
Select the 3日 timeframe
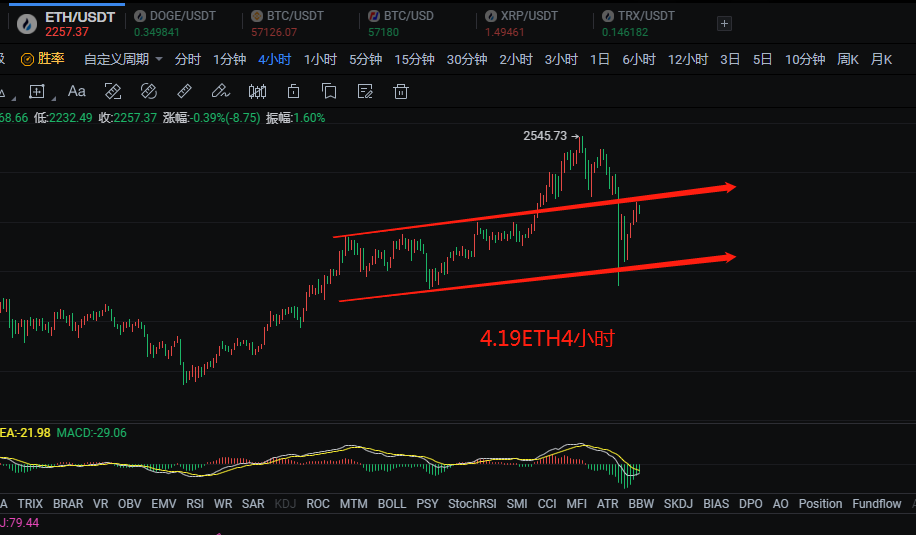pyautogui.click(x=730, y=59)
